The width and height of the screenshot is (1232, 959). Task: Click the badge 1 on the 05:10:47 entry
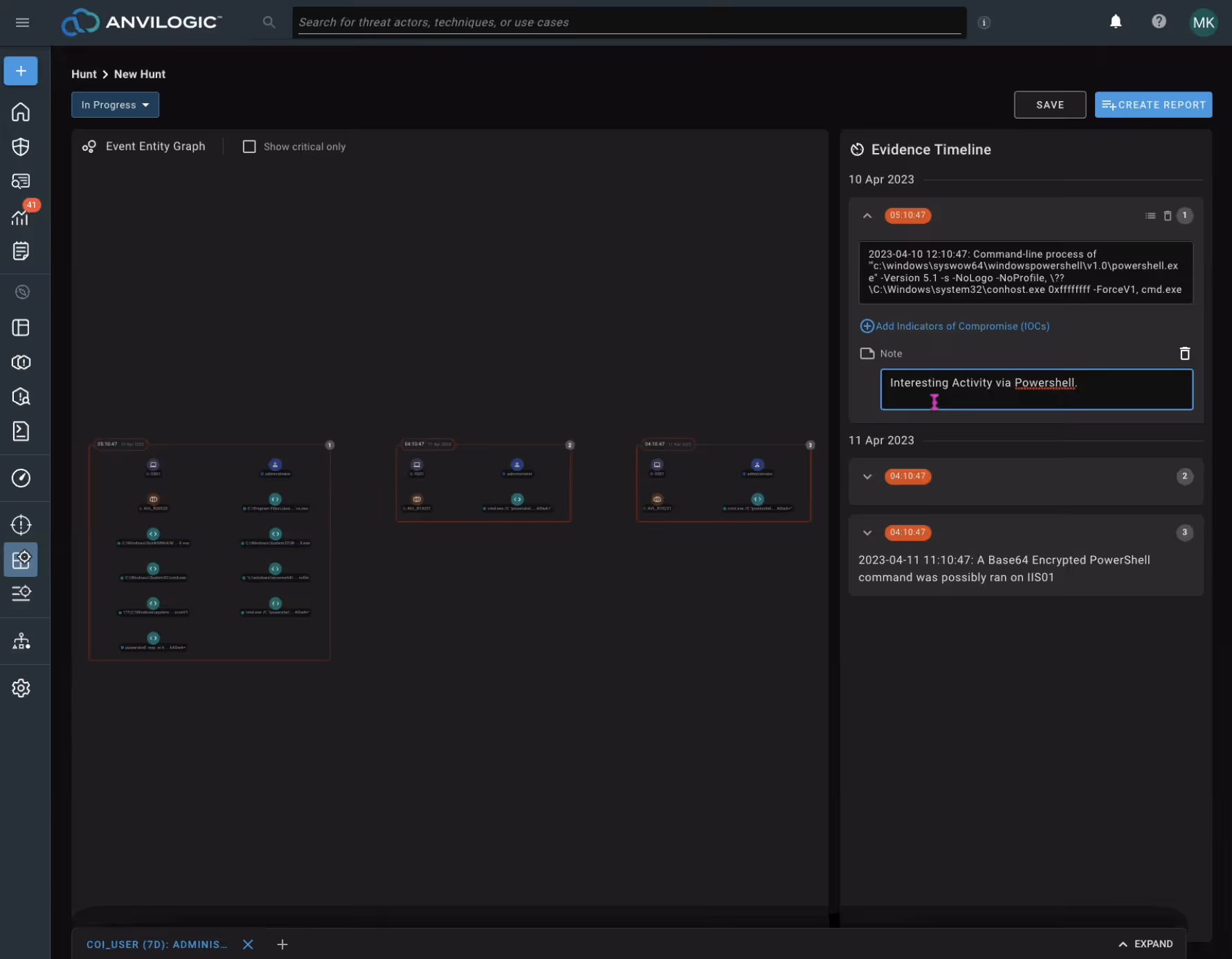tap(1184, 216)
